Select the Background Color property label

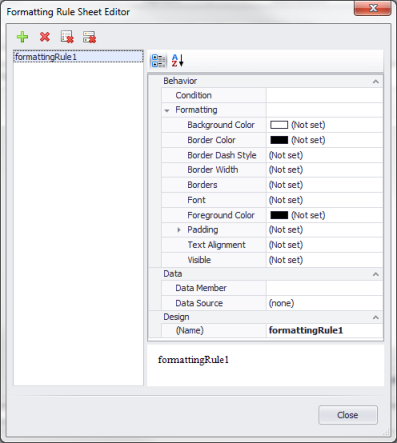tap(221, 125)
